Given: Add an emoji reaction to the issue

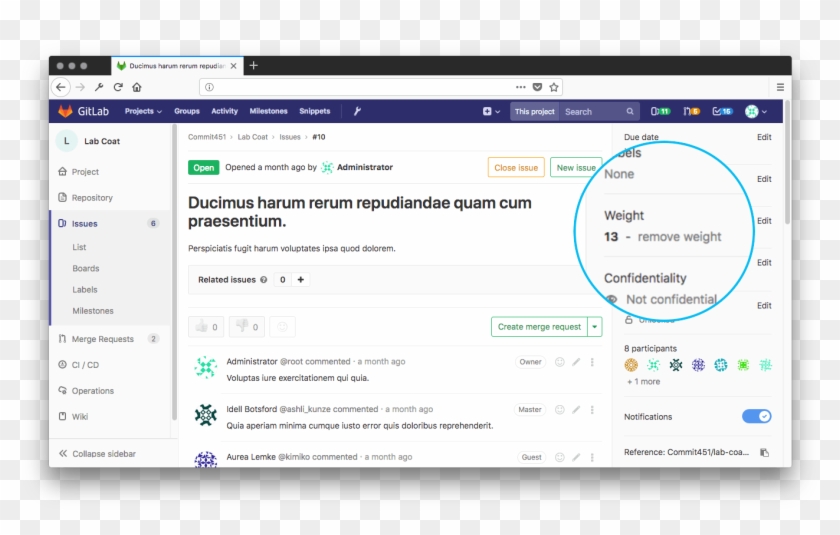Looking at the screenshot, I should [283, 327].
